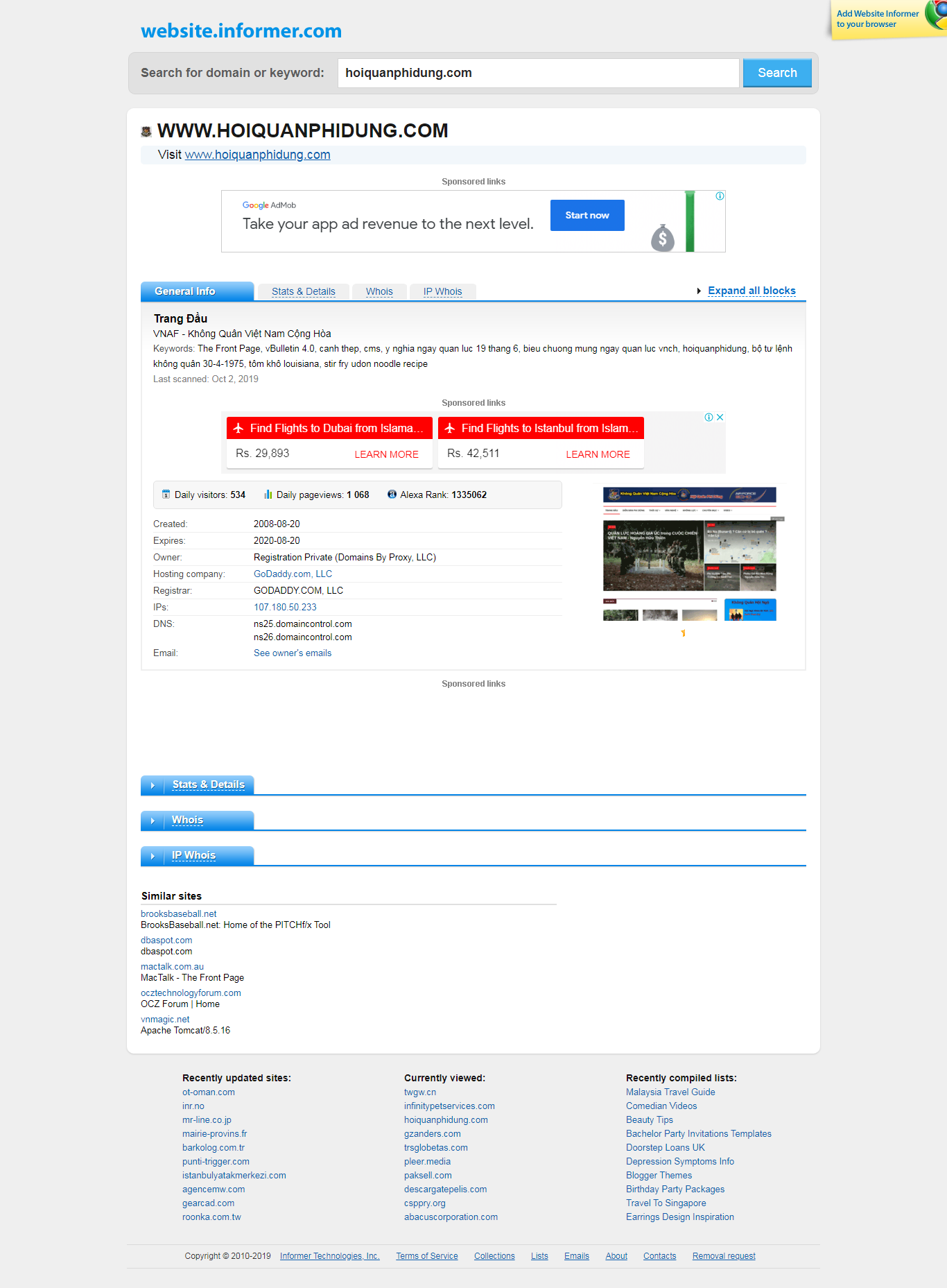
Task: Open About footer link
Action: pos(616,1256)
